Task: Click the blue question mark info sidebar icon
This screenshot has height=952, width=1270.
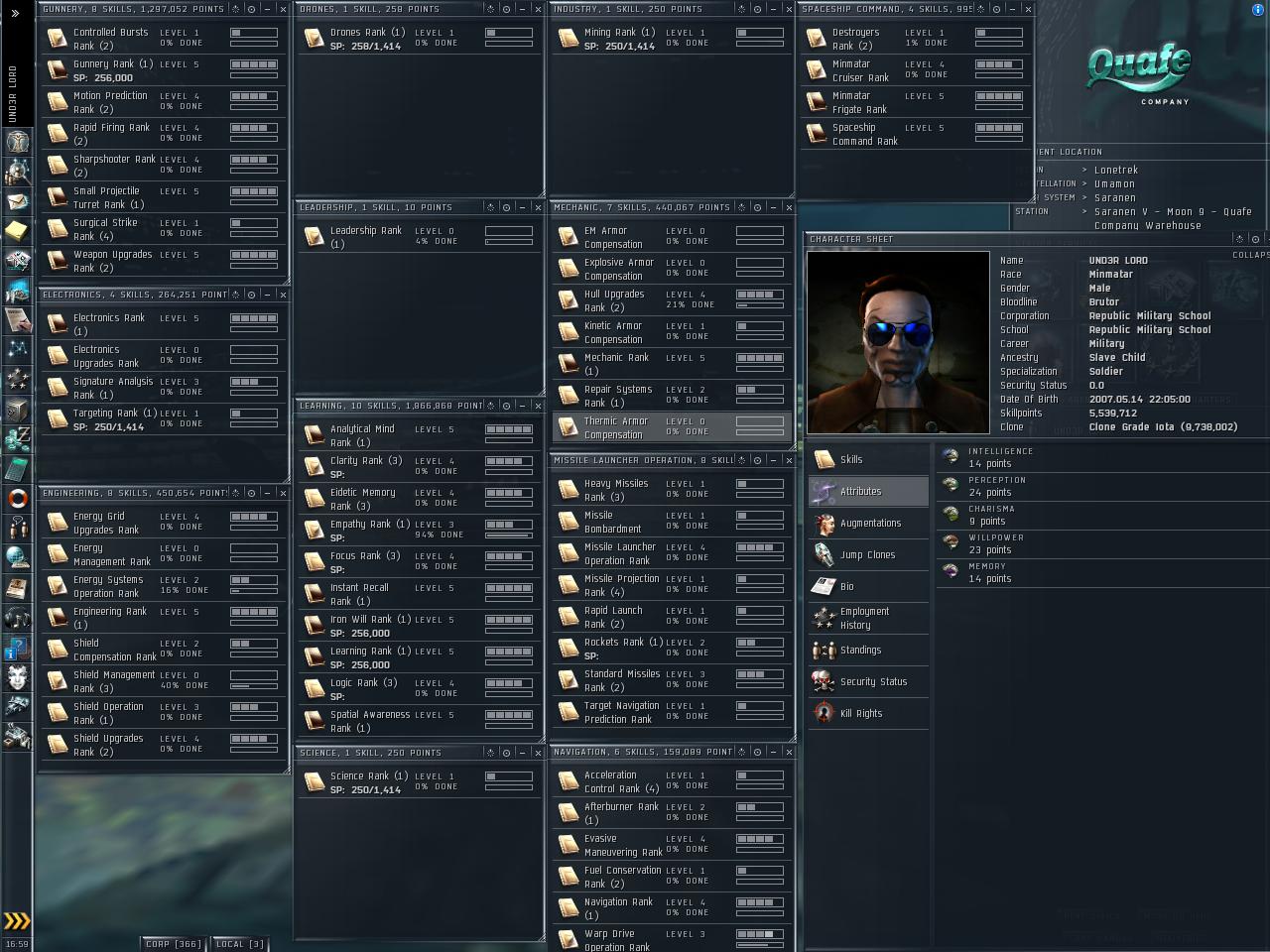Action: (x=17, y=648)
